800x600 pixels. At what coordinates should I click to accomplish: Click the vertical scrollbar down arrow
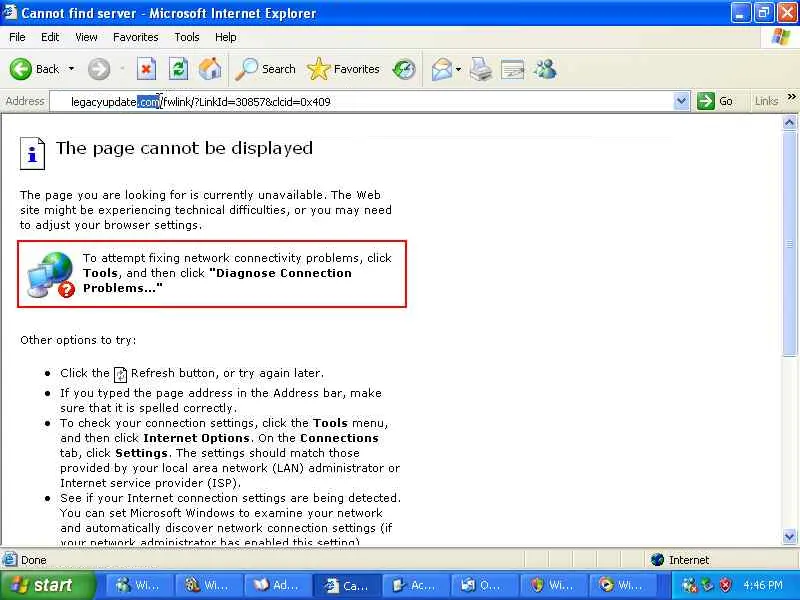(x=789, y=536)
